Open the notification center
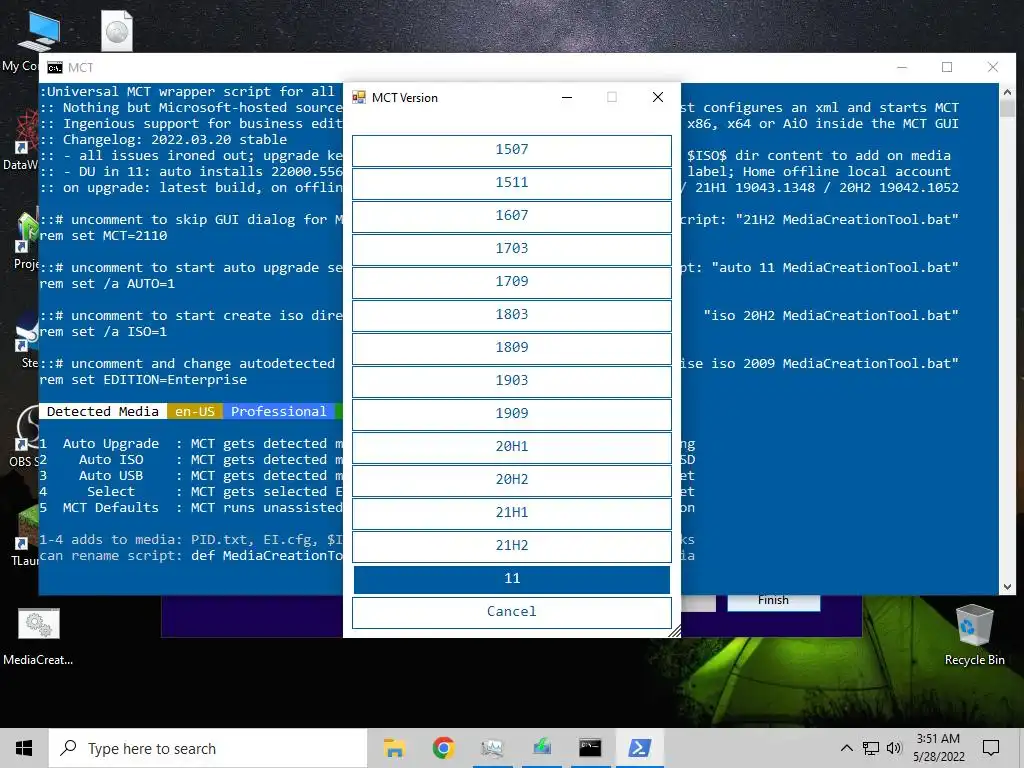 point(991,748)
